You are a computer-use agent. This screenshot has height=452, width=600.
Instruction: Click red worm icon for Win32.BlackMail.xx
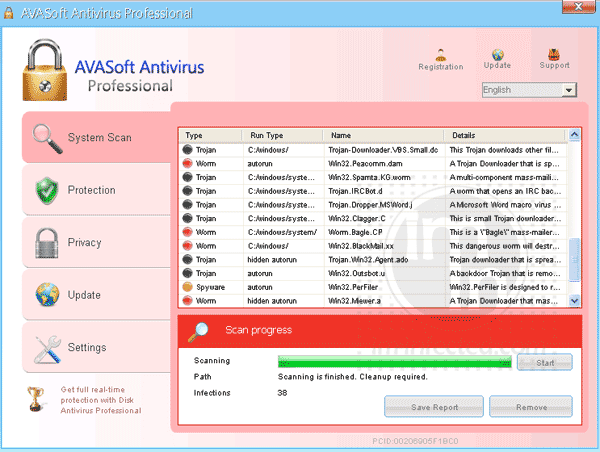point(188,246)
